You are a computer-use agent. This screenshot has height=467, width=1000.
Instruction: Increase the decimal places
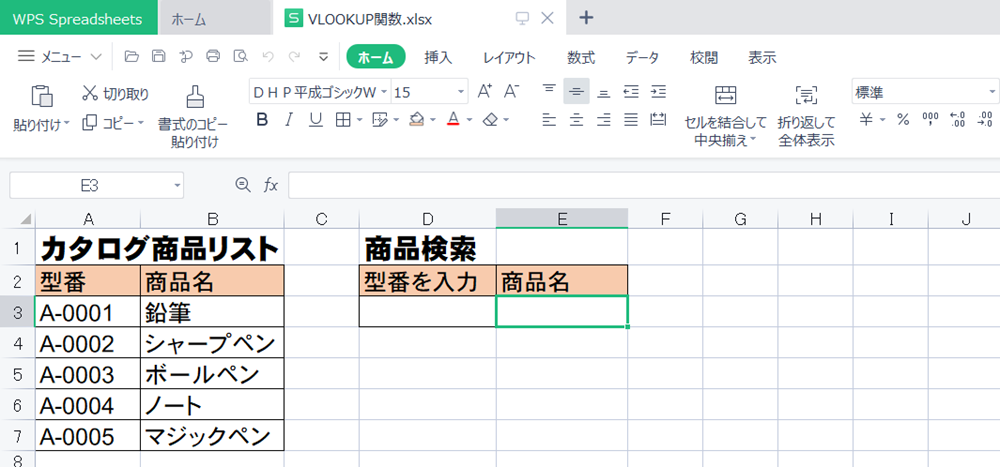[x=957, y=119]
